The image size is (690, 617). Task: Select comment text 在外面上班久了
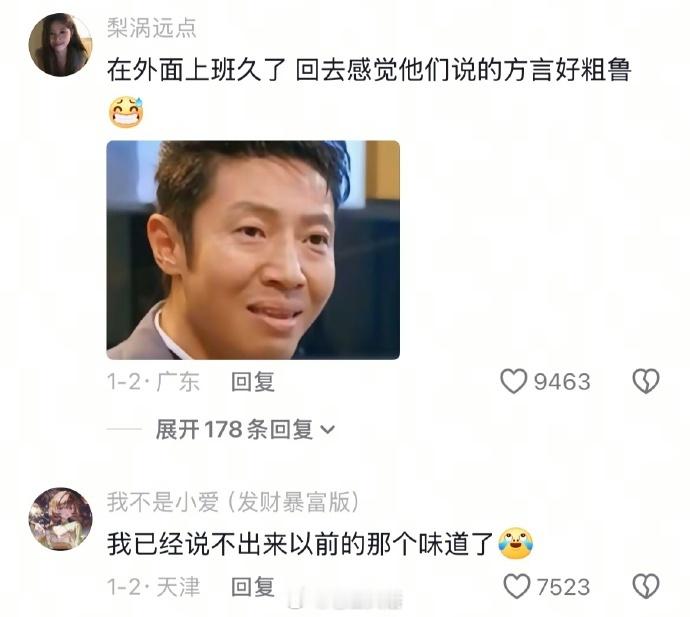click(x=197, y=70)
